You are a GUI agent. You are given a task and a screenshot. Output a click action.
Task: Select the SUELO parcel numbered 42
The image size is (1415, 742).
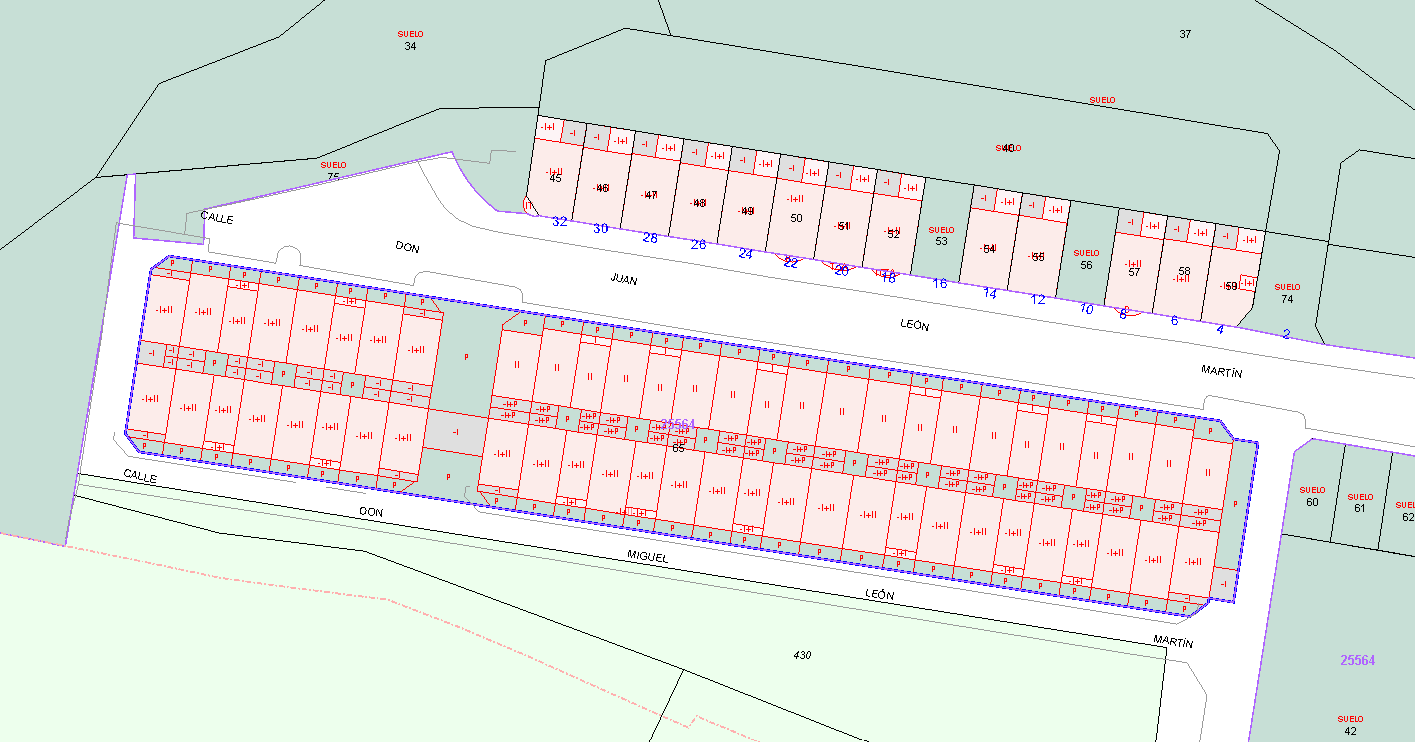click(x=1350, y=731)
